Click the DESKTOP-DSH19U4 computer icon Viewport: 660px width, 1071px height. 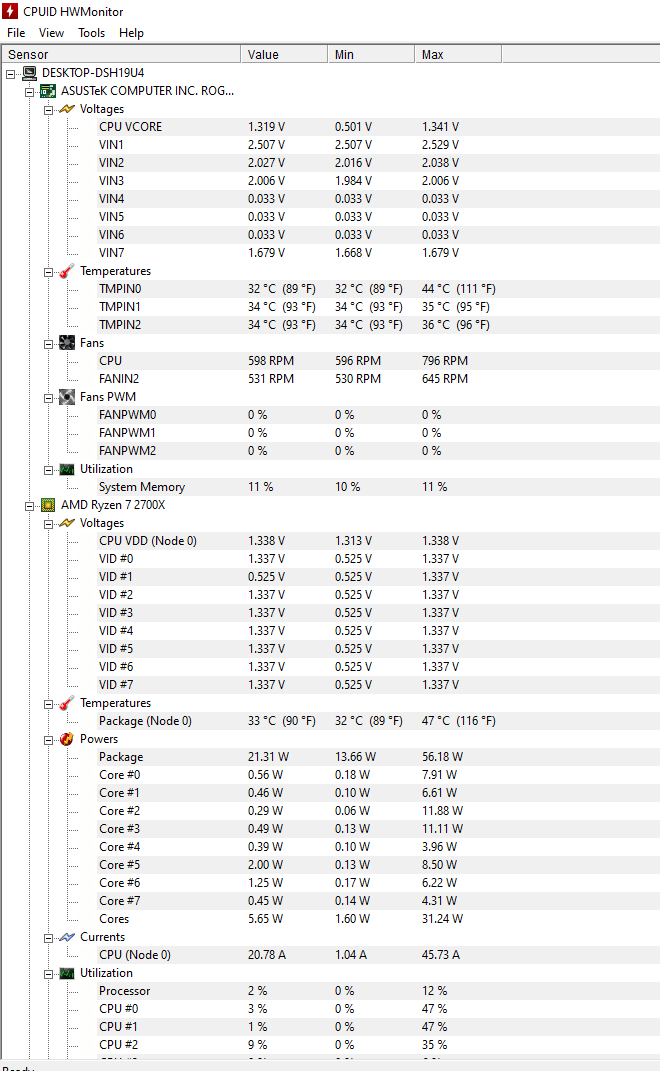pos(29,73)
